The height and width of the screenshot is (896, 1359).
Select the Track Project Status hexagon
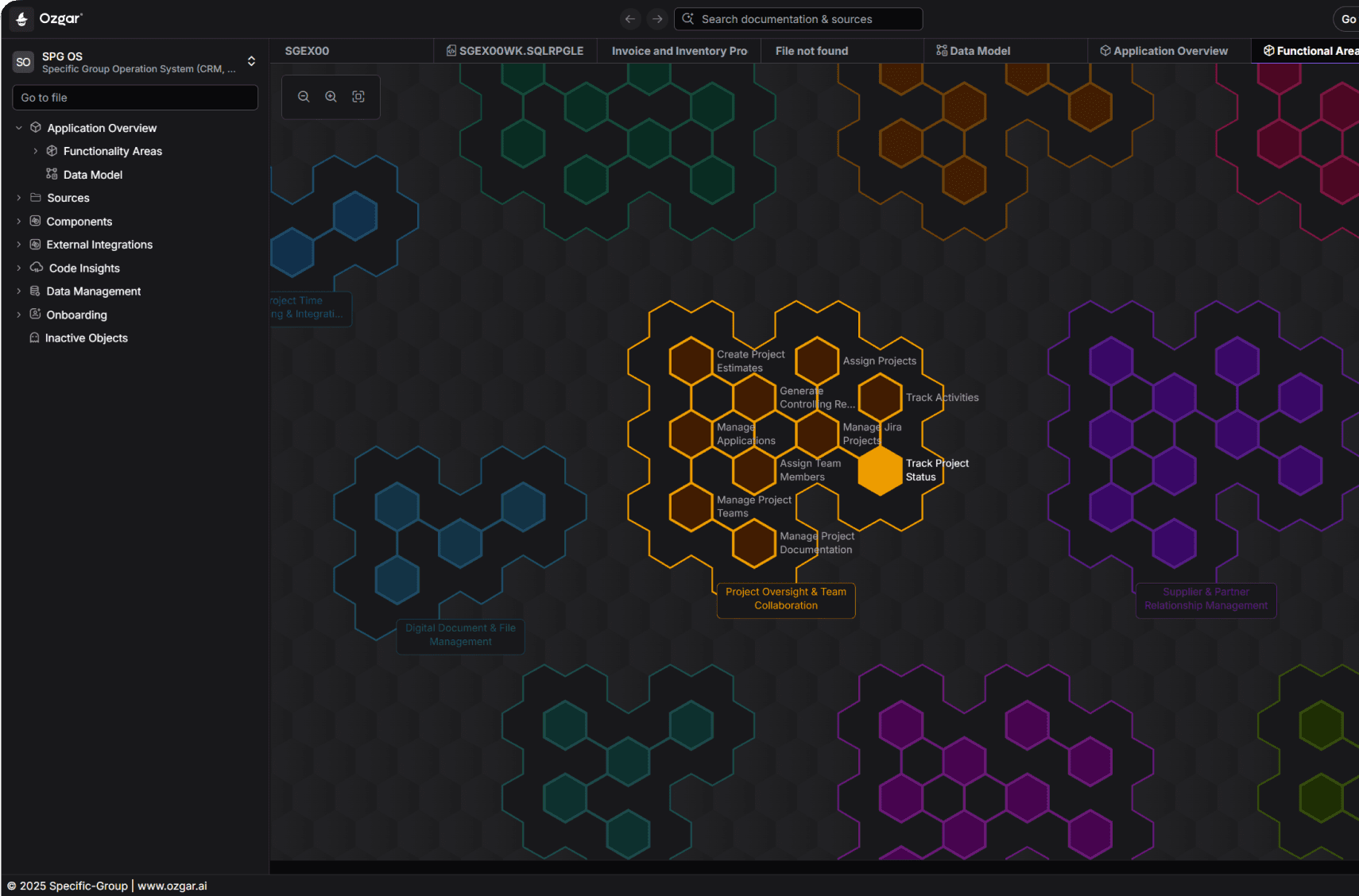[880, 470]
